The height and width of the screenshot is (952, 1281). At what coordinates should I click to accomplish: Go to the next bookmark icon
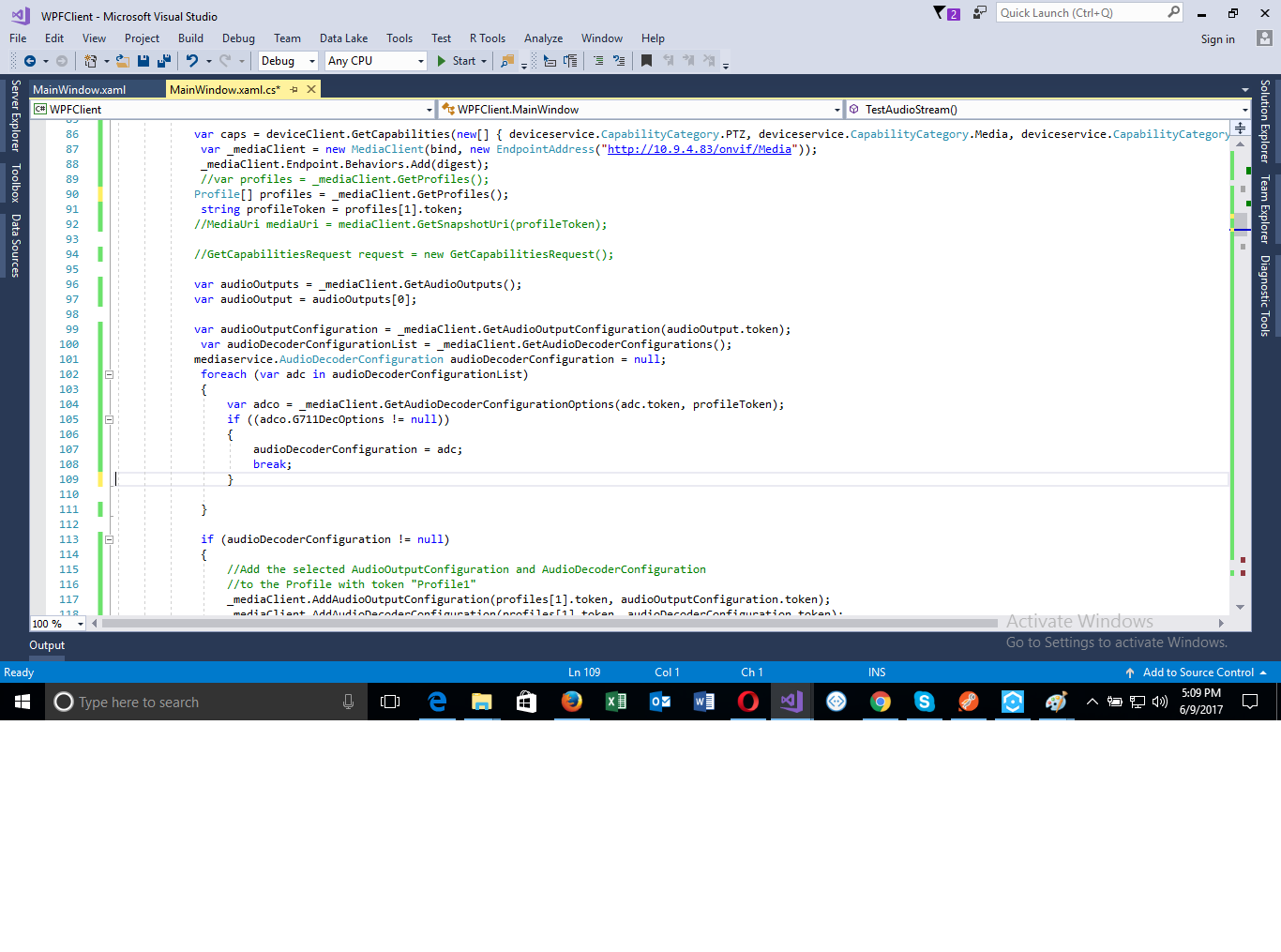pos(689,61)
